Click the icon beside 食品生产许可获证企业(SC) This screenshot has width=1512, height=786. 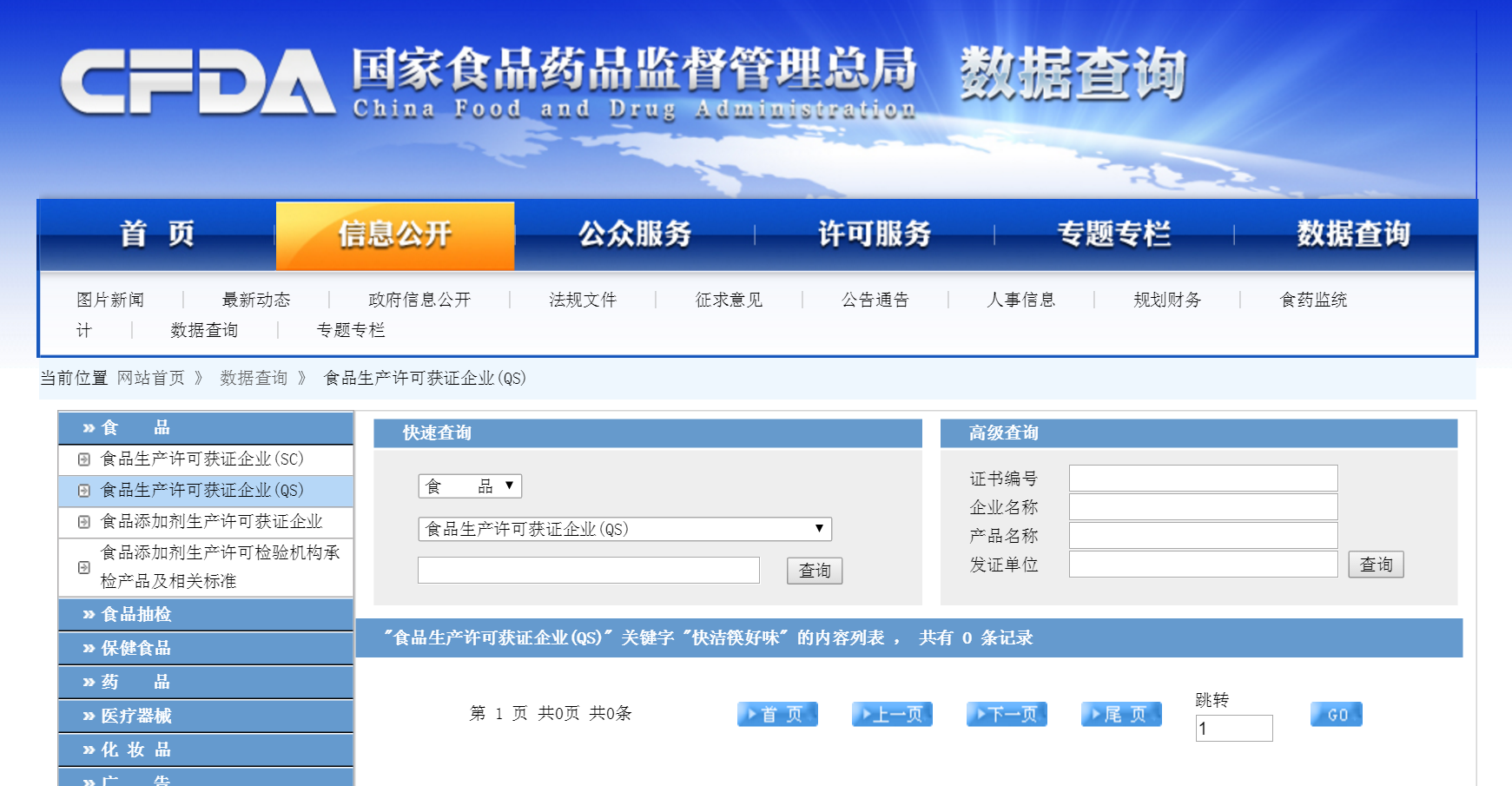click(84, 459)
